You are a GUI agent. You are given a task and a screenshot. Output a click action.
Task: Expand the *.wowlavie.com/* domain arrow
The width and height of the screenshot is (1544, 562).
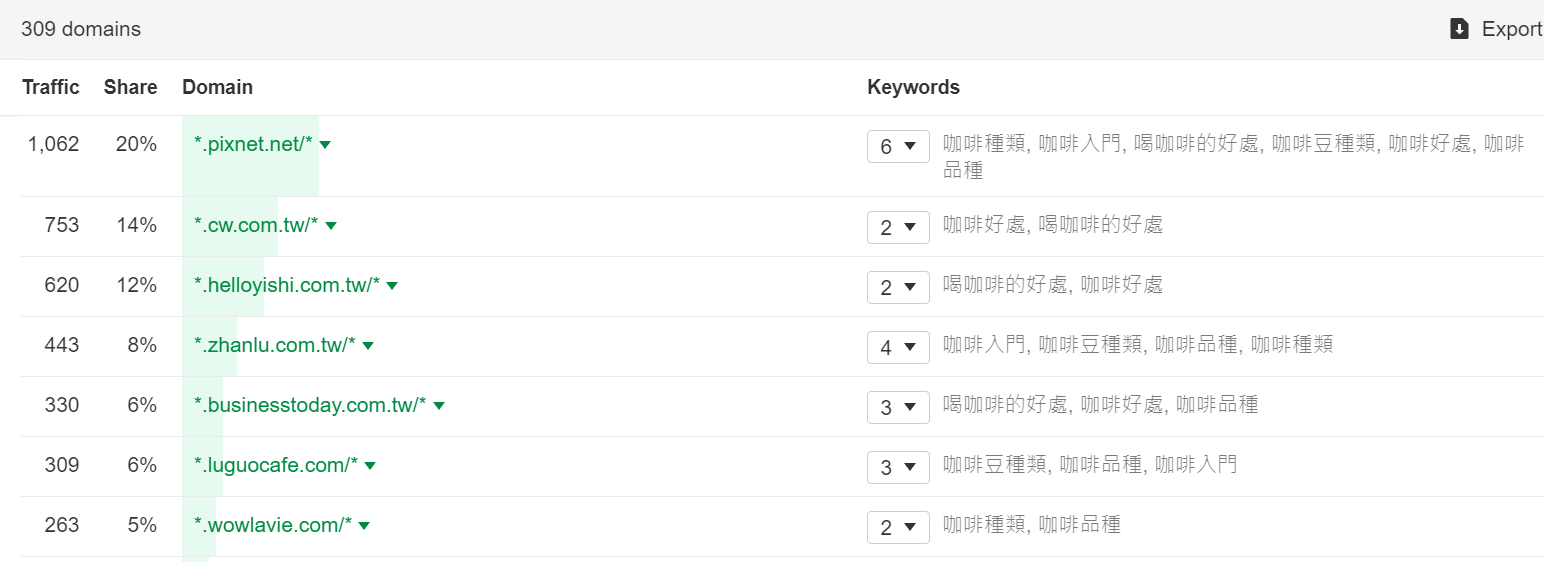tap(364, 526)
